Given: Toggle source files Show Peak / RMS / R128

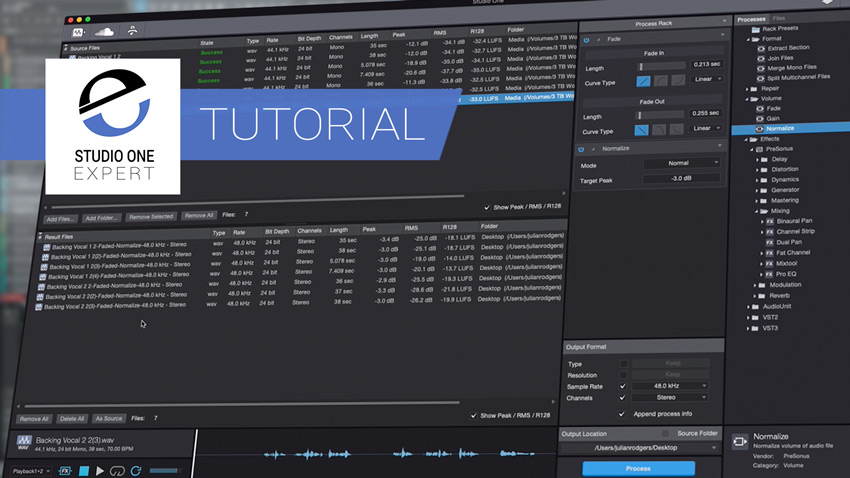Looking at the screenshot, I should pyautogui.click(x=487, y=208).
